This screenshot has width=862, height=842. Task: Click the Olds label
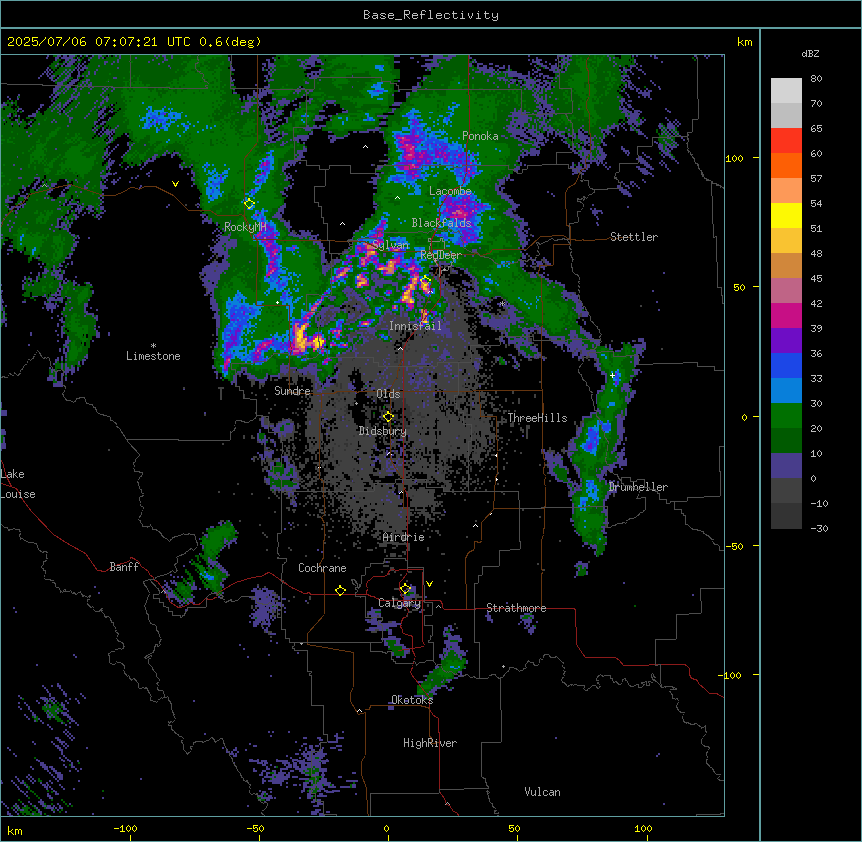[388, 394]
